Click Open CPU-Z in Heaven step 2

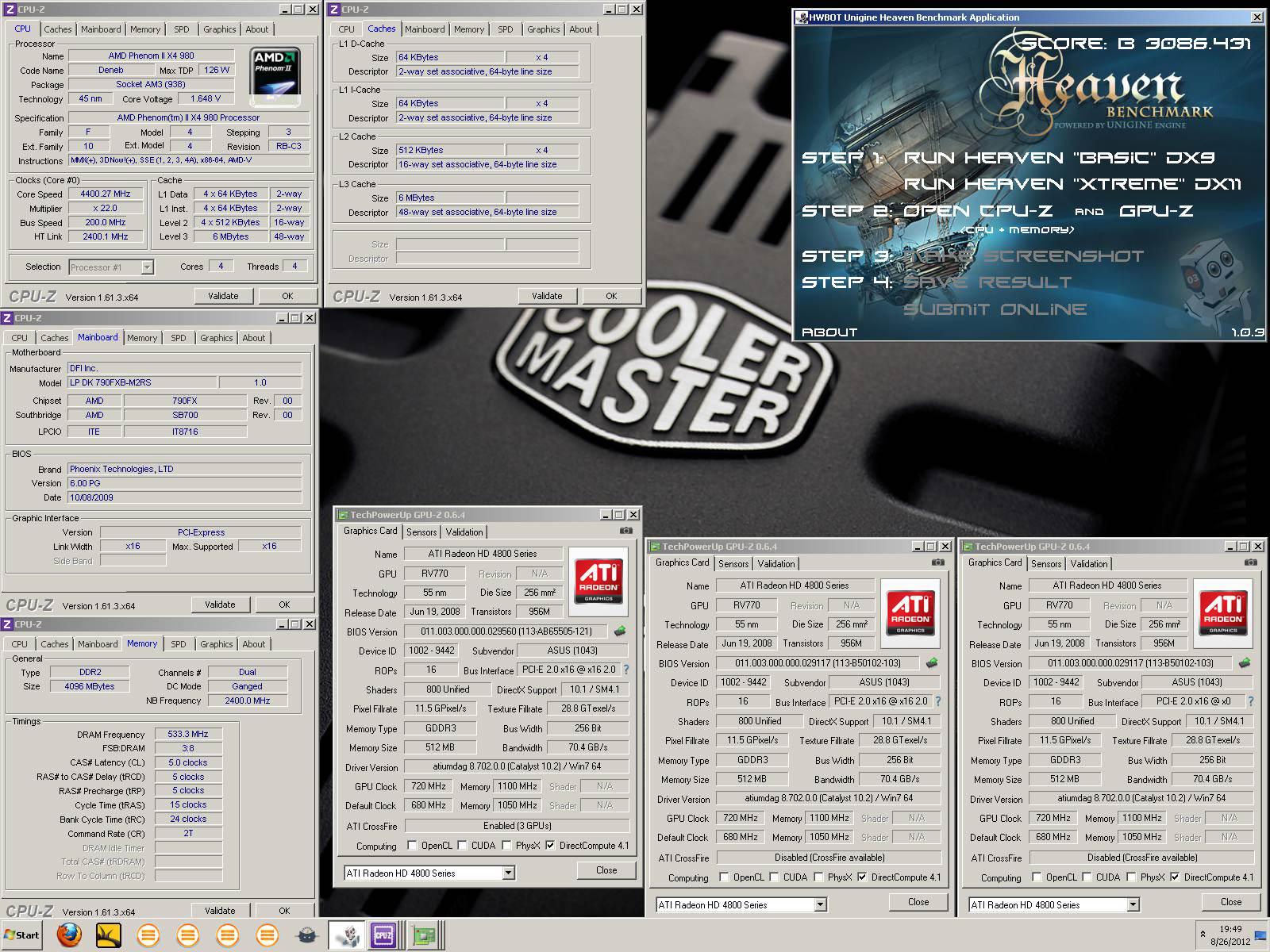point(978,211)
